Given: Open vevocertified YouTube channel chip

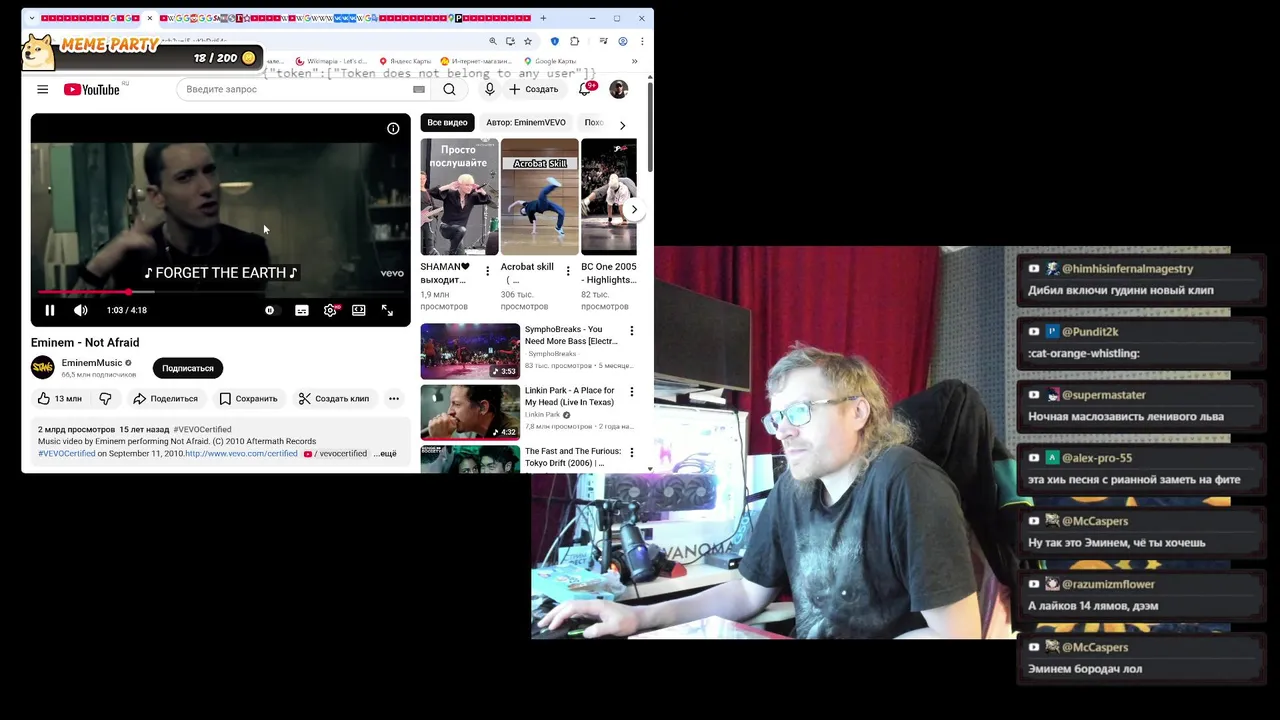Looking at the screenshot, I should click(336, 454).
